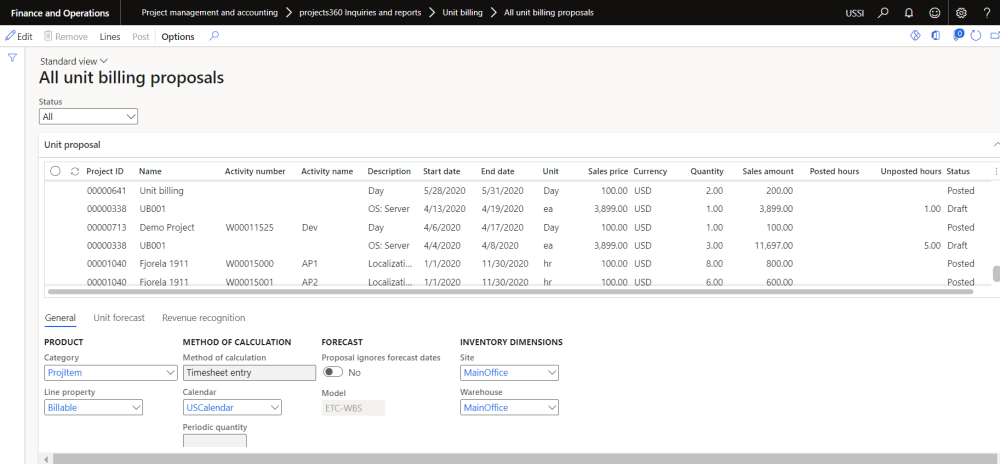Open in Microsoft Office icon

tap(936, 36)
